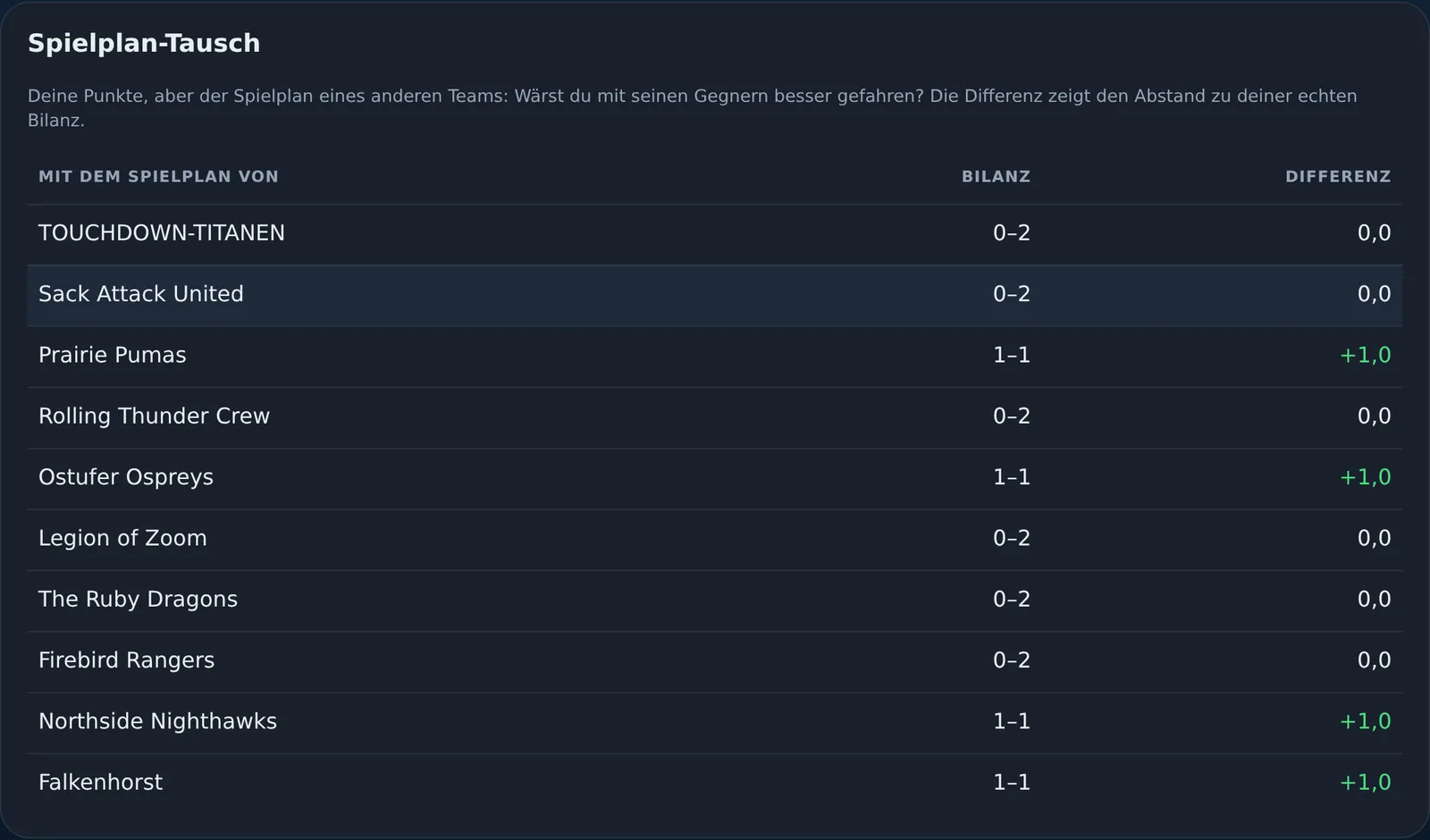Click the description paragraph starting 'Deine Punkte'
Screen dimensions: 1430x840
click(693, 108)
